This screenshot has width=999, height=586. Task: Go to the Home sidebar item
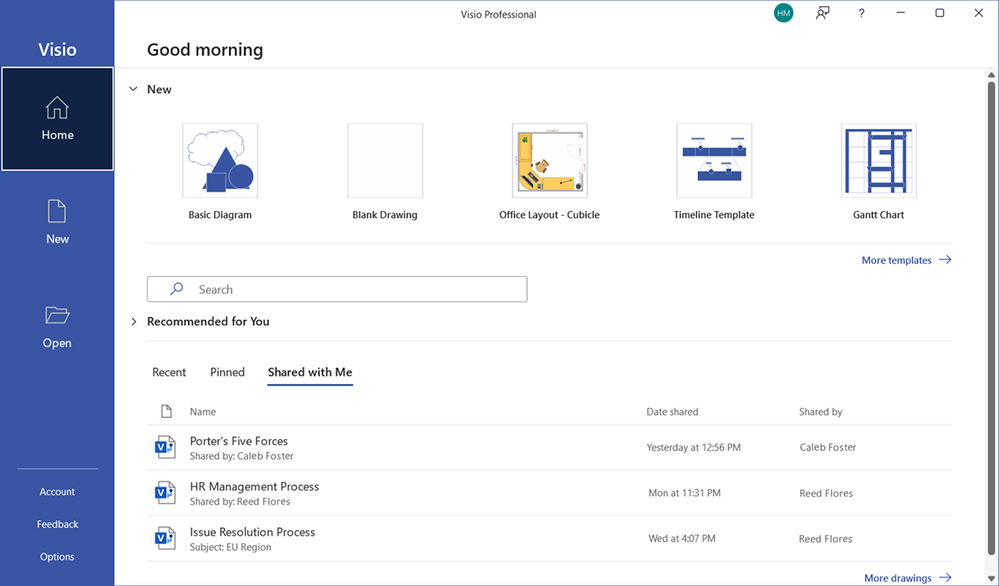click(x=57, y=119)
